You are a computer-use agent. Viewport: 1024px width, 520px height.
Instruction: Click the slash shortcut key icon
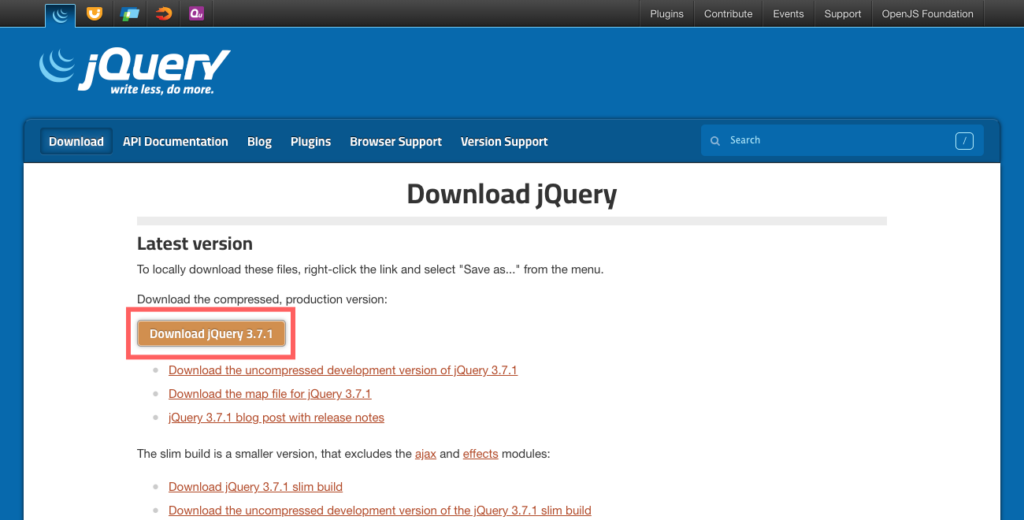click(964, 141)
